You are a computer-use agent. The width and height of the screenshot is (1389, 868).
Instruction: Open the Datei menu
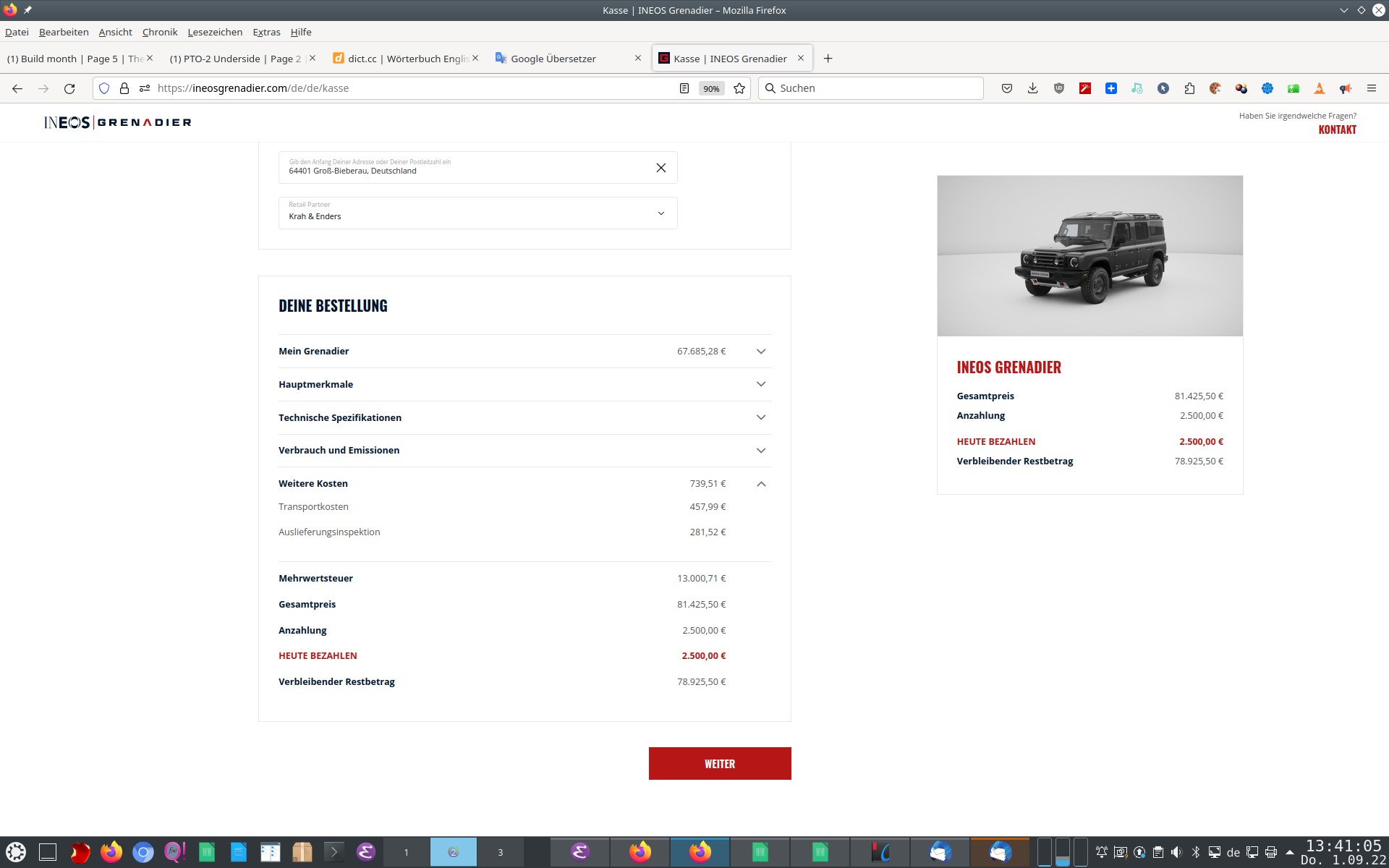point(17,32)
